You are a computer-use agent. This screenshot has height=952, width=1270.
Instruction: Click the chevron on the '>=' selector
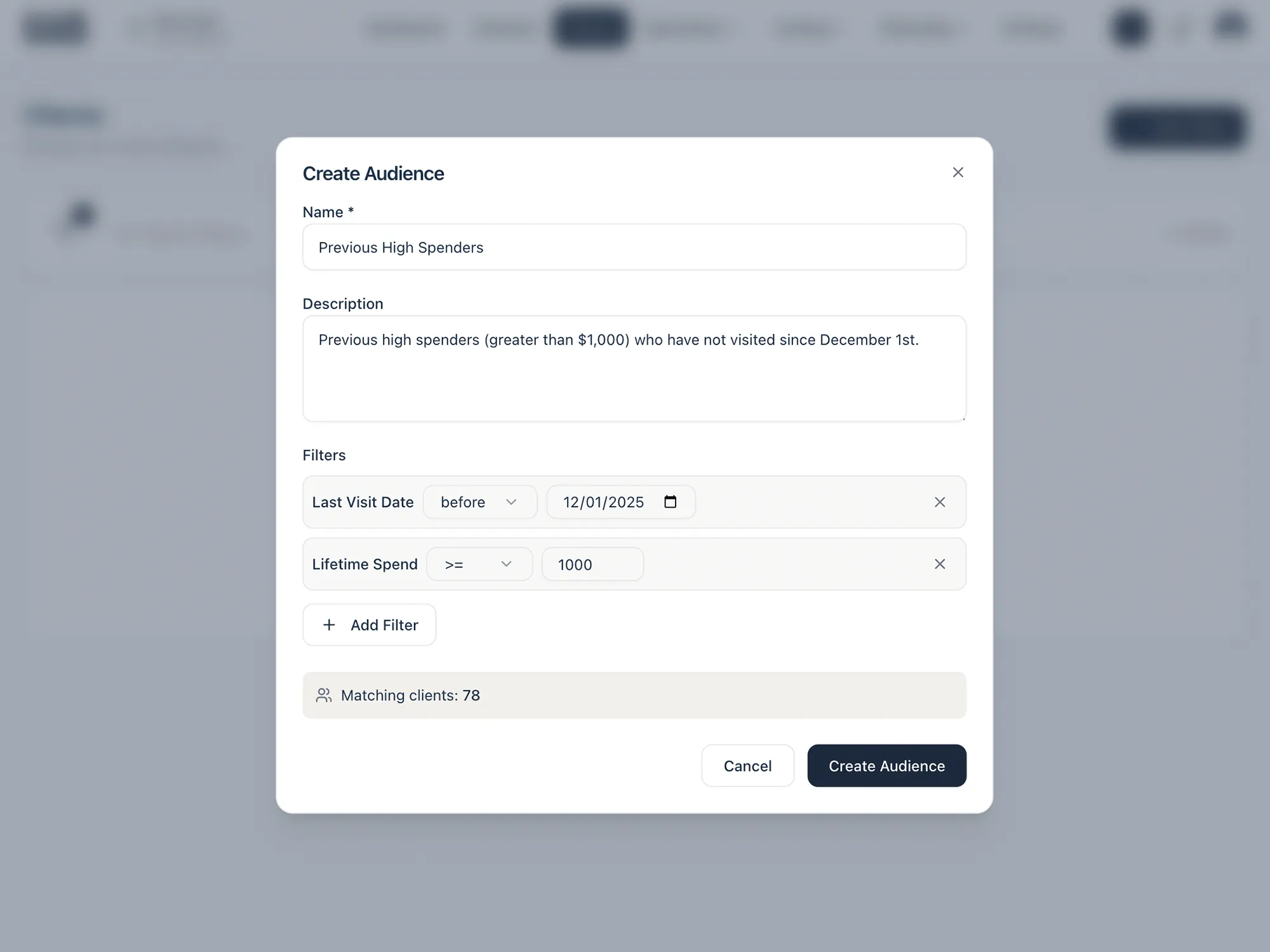pyautogui.click(x=506, y=564)
